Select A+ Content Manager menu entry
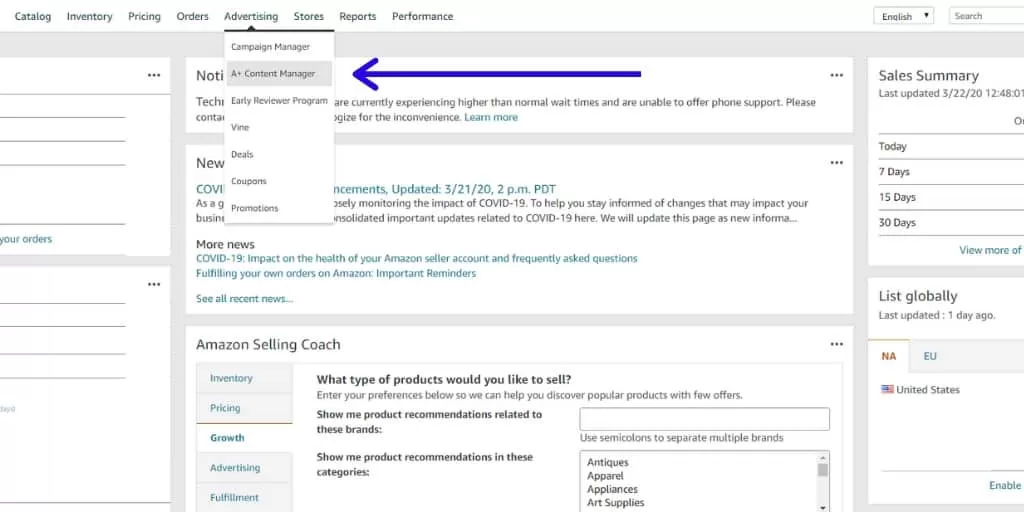Viewport: 1024px width, 512px height. click(x=279, y=74)
